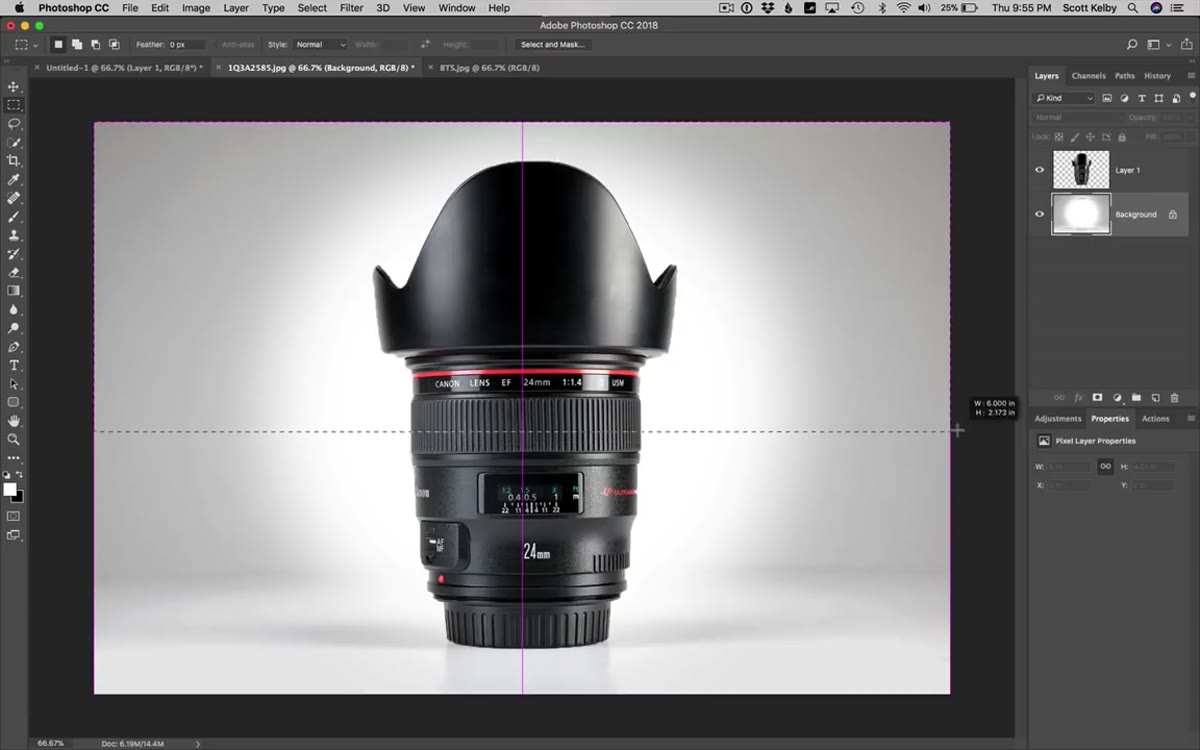The image size is (1200, 750).
Task: Click the zoom percentage field in status bar
Action: point(51,743)
